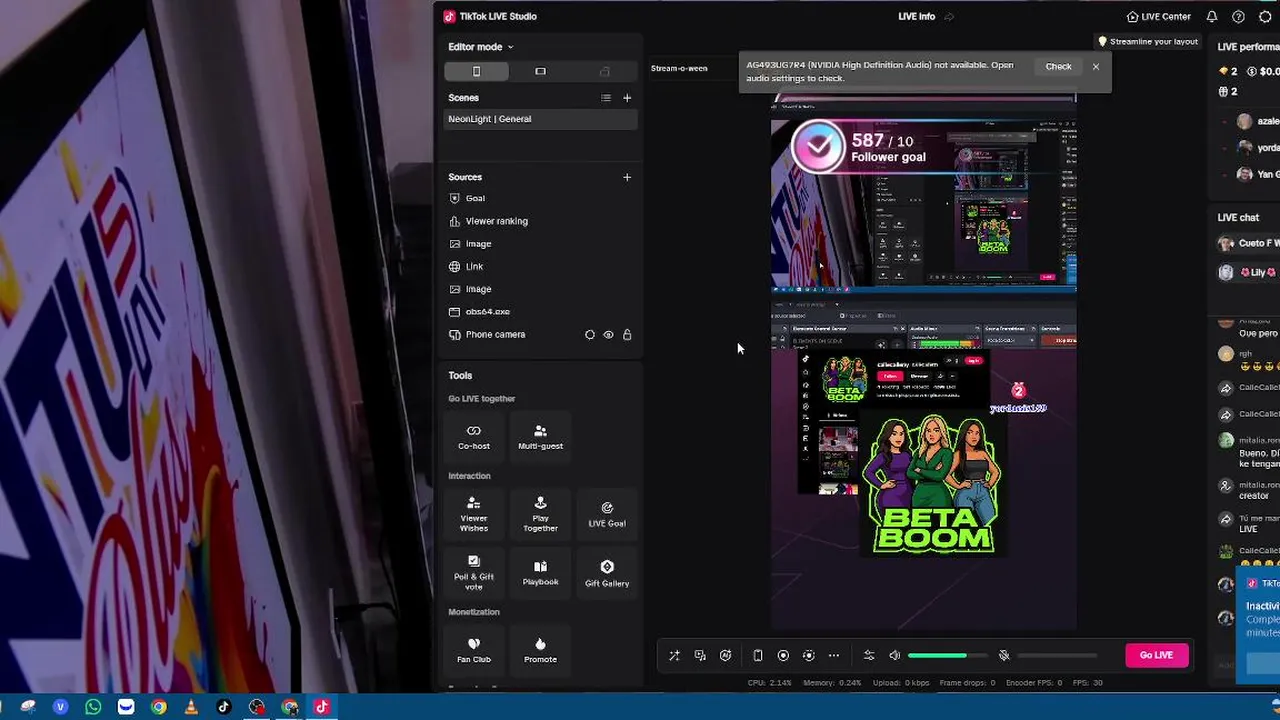This screenshot has width=1280, height=720.
Task: Open the Playbook tool
Action: (540, 572)
